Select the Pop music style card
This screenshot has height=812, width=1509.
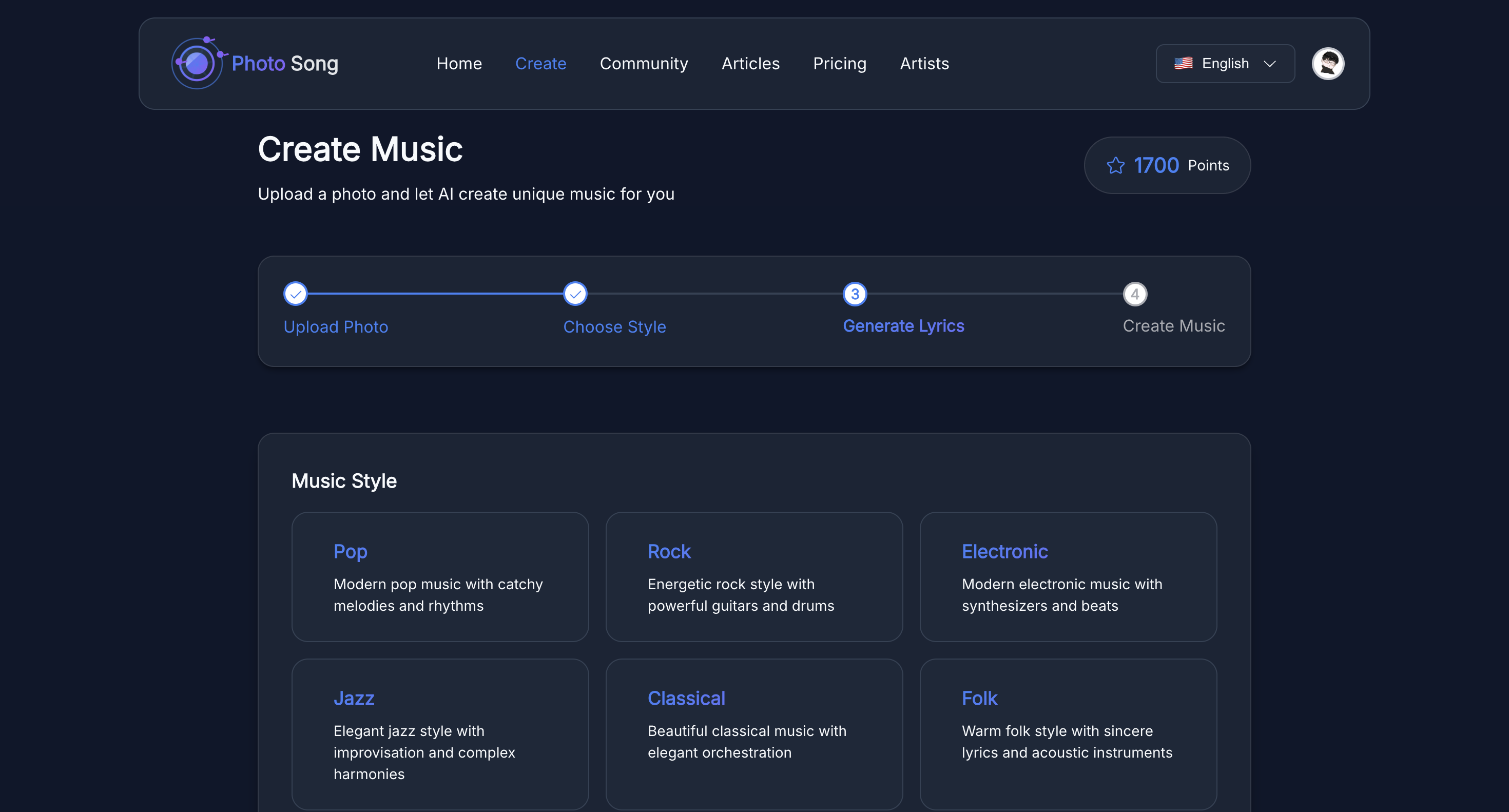coord(440,576)
